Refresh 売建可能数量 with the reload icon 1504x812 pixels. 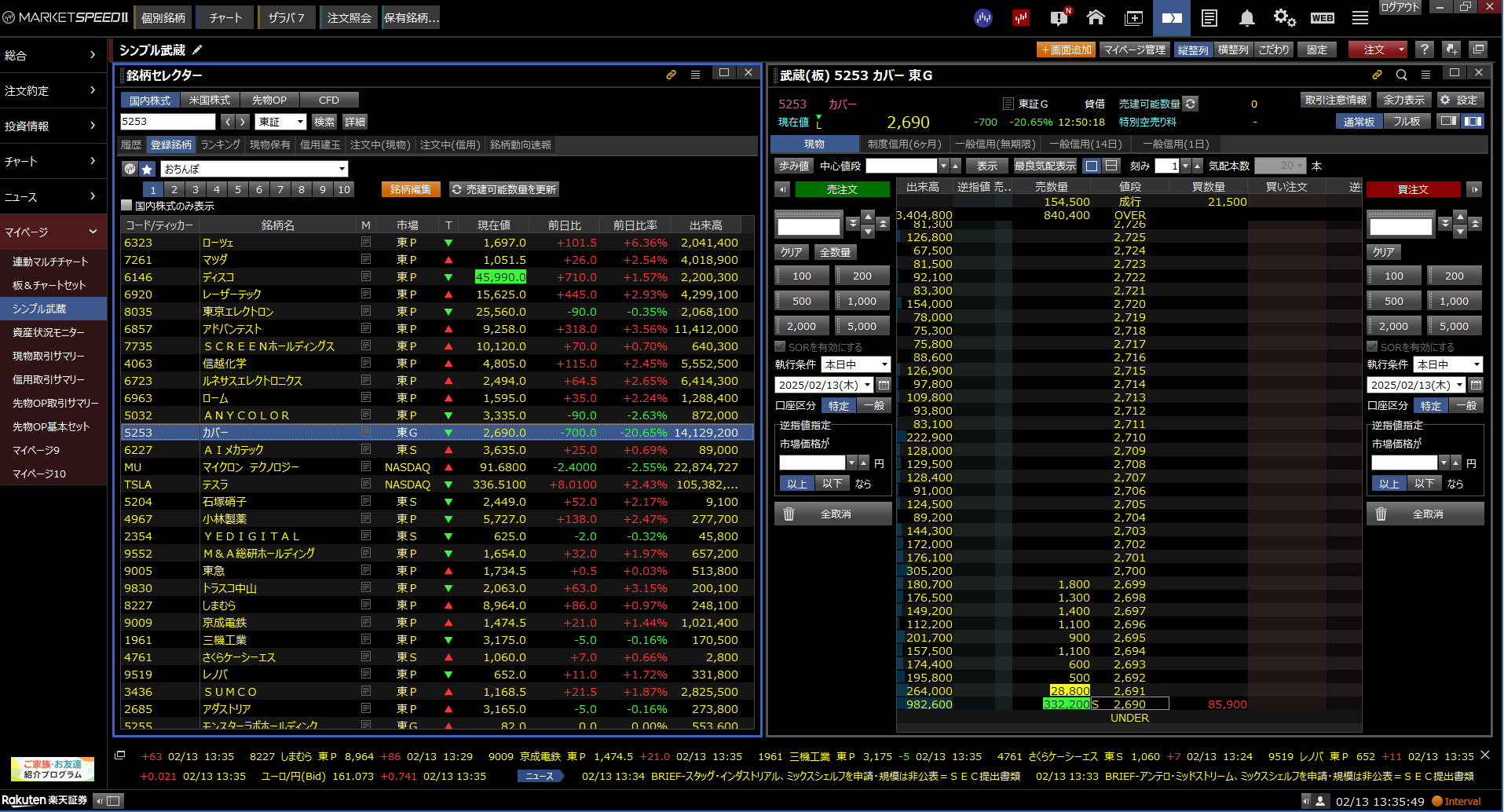(1191, 104)
